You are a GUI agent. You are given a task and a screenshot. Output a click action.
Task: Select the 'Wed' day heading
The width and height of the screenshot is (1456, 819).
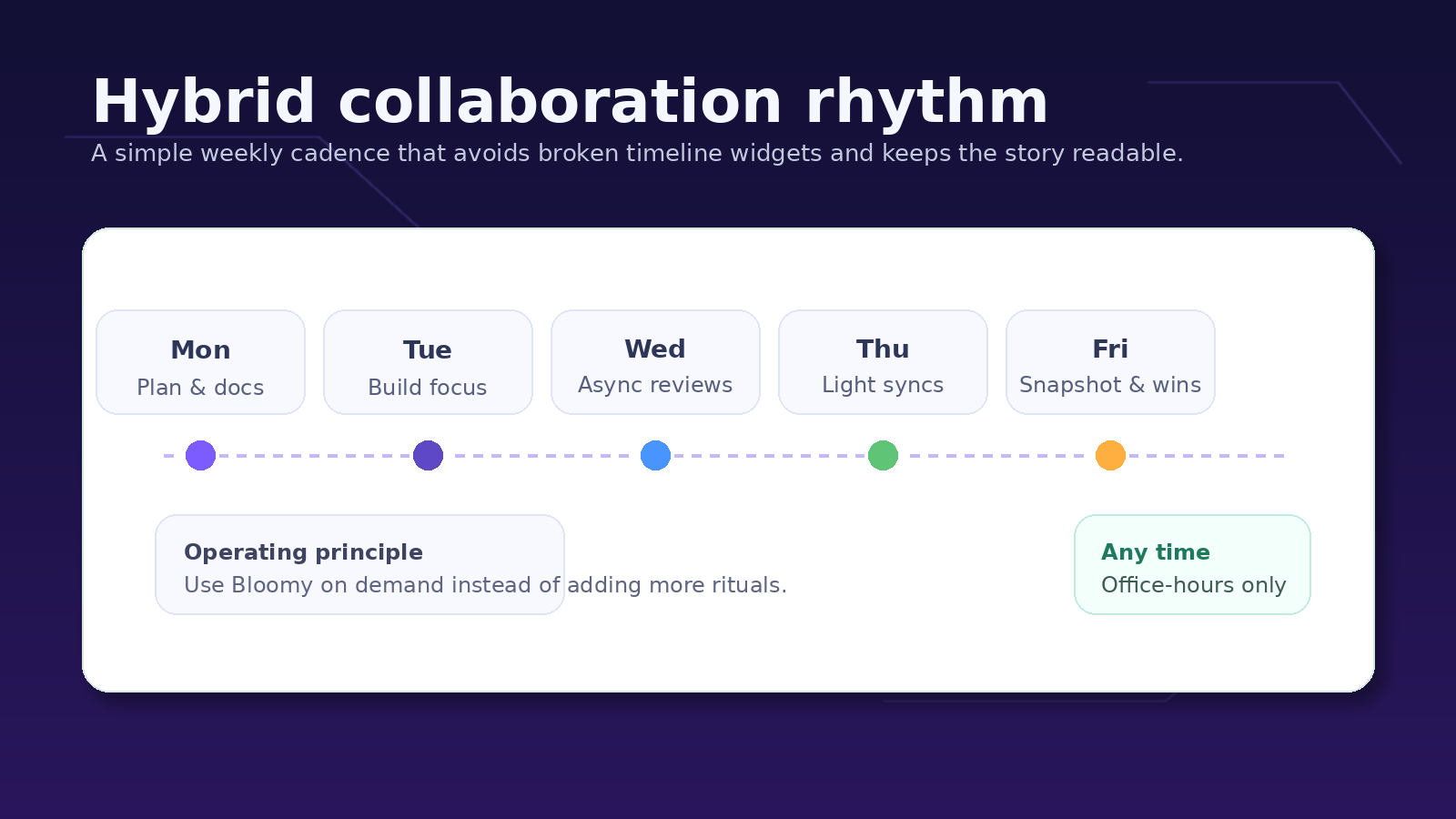pos(655,349)
